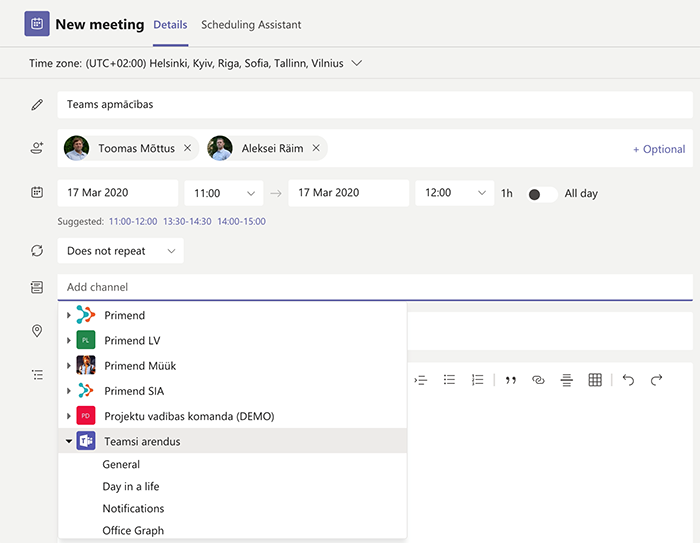
Task: Open the time zone dropdown
Action: 356,63
